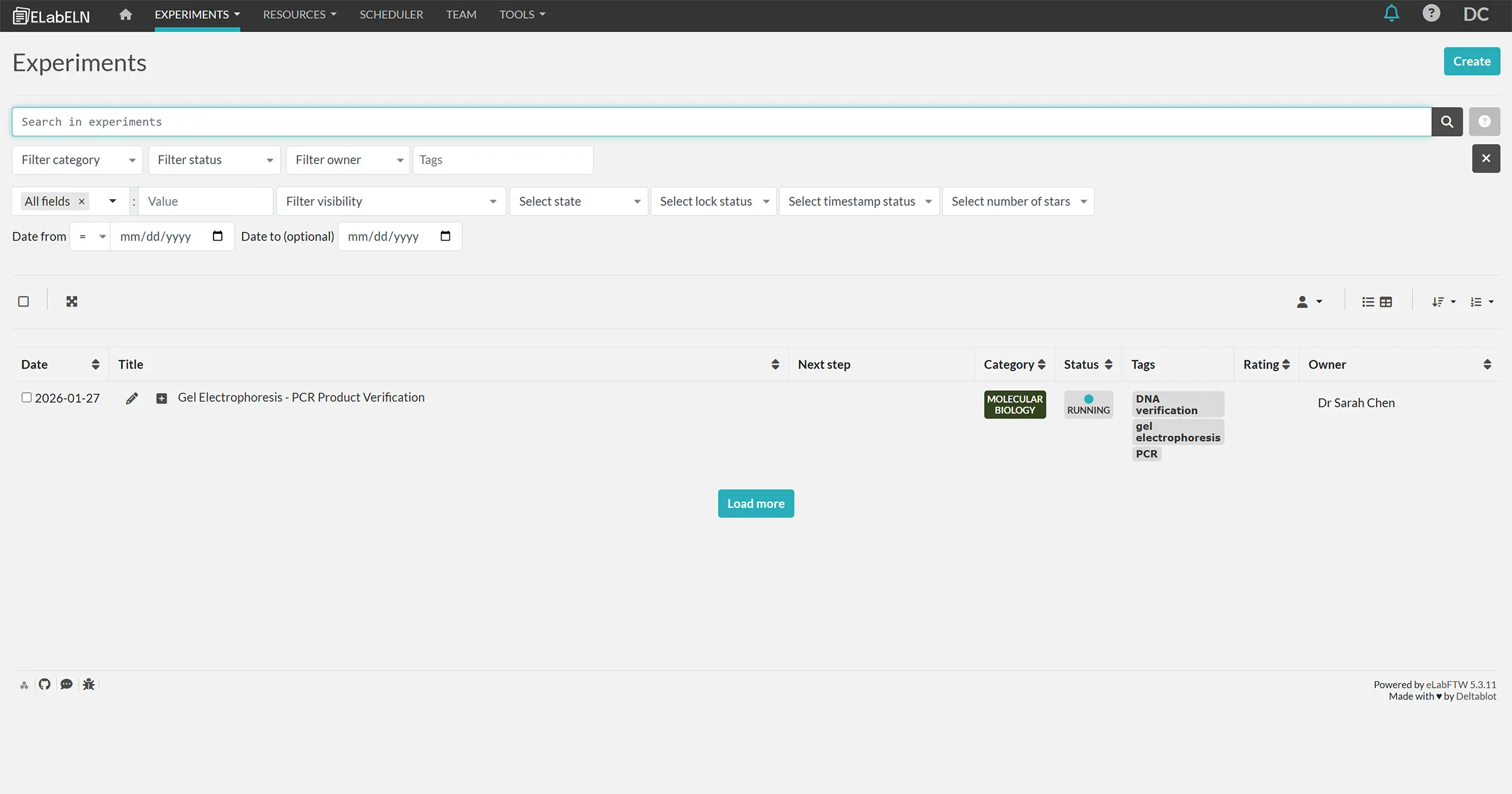Image resolution: width=1512 pixels, height=794 pixels.
Task: Expand Select number of stars dropdown
Action: pos(1017,202)
